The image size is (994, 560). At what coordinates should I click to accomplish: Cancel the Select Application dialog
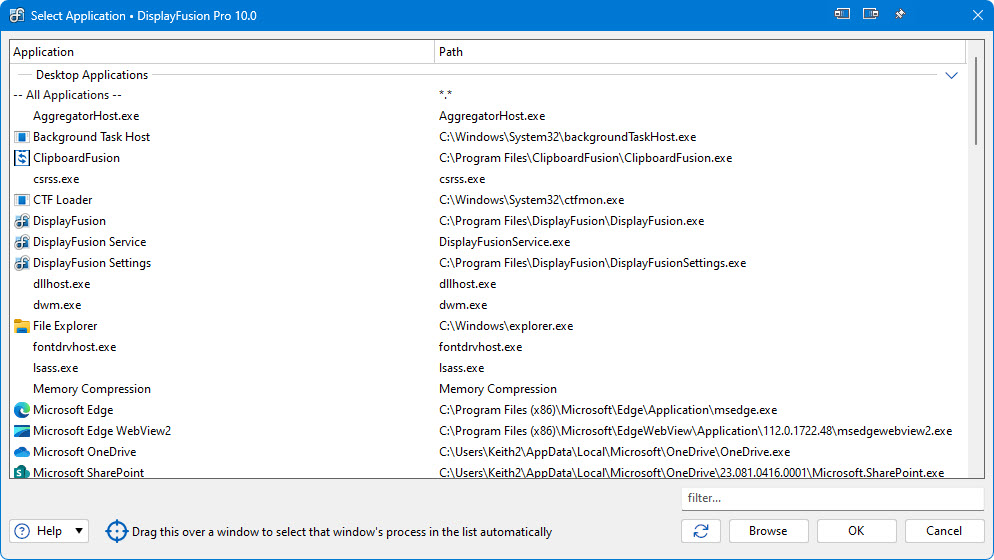tap(944, 531)
